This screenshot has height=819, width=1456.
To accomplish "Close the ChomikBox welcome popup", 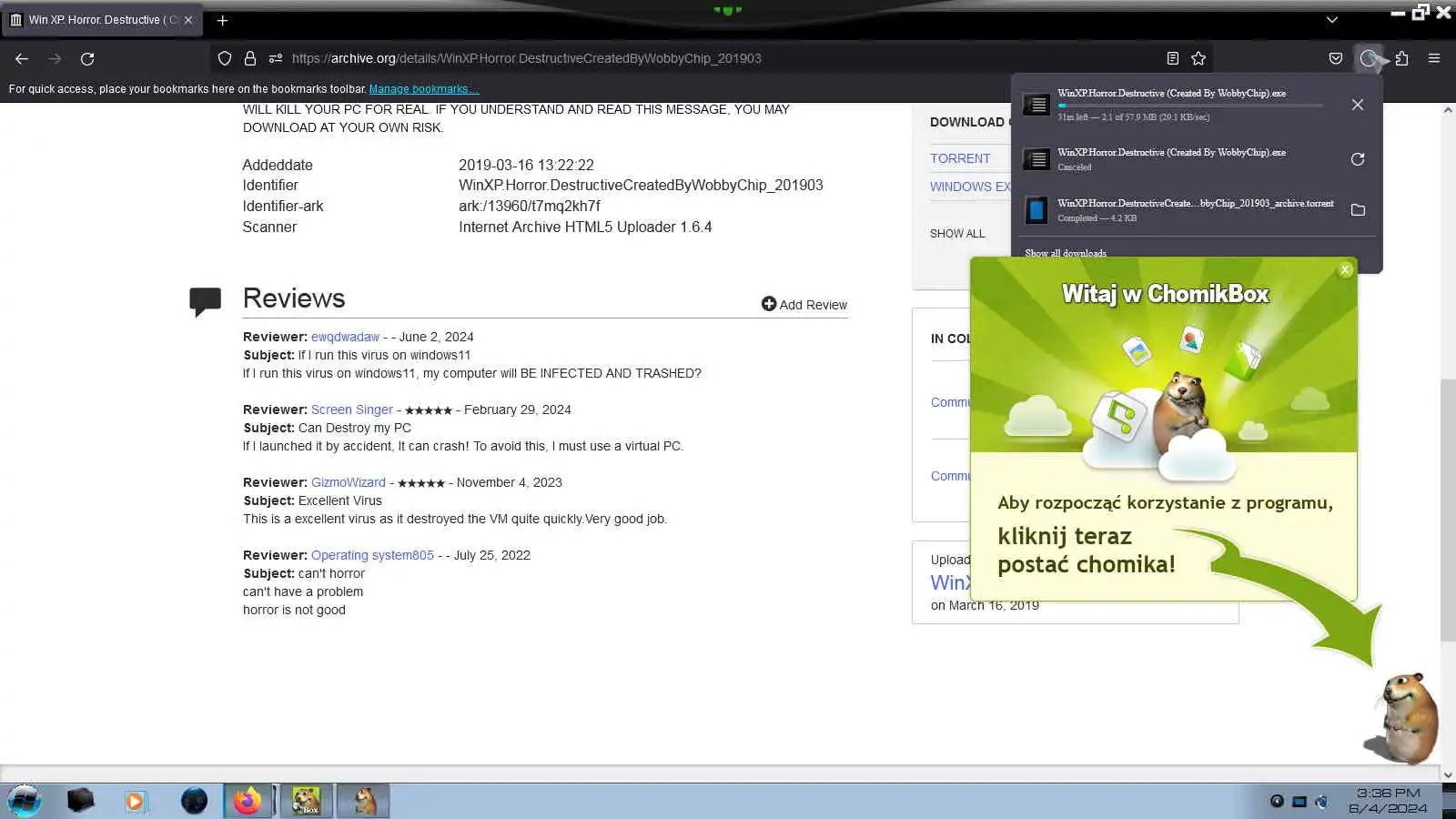I will coord(1345,270).
